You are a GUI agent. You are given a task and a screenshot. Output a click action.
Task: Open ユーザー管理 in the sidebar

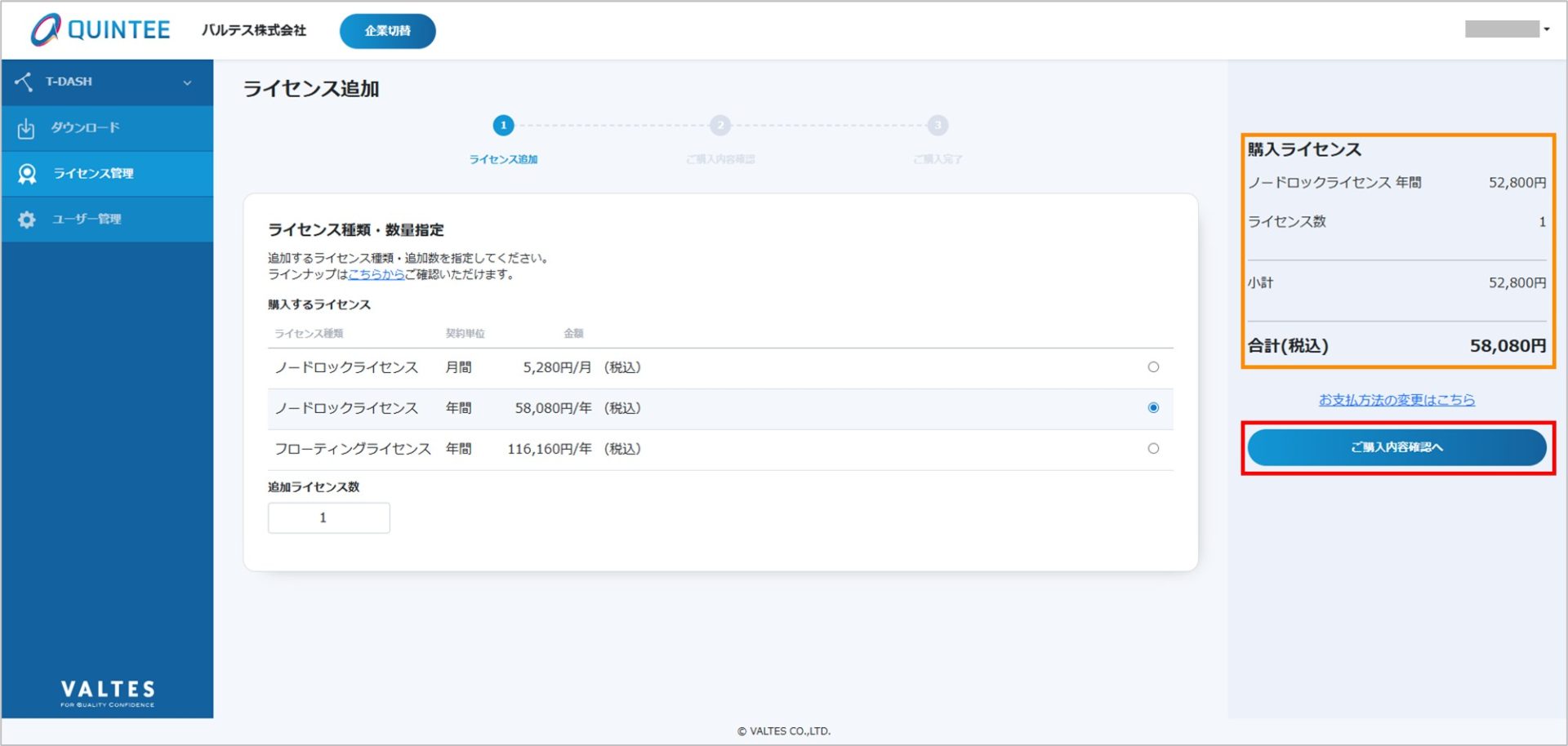[87, 220]
